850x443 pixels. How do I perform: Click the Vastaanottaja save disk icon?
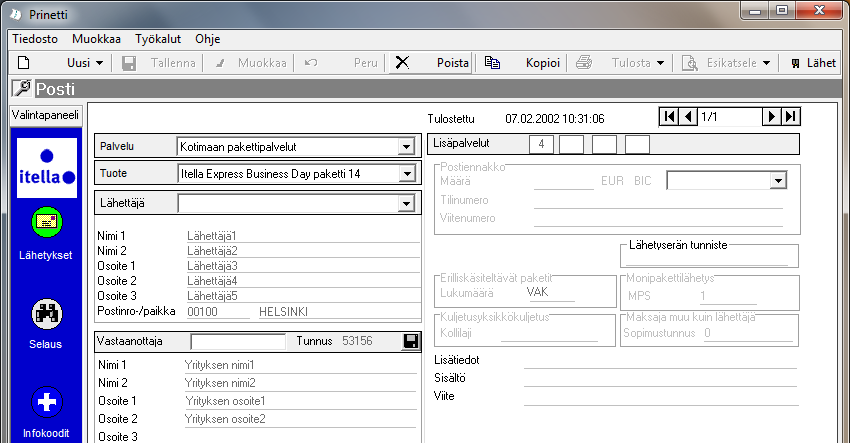pos(411,341)
